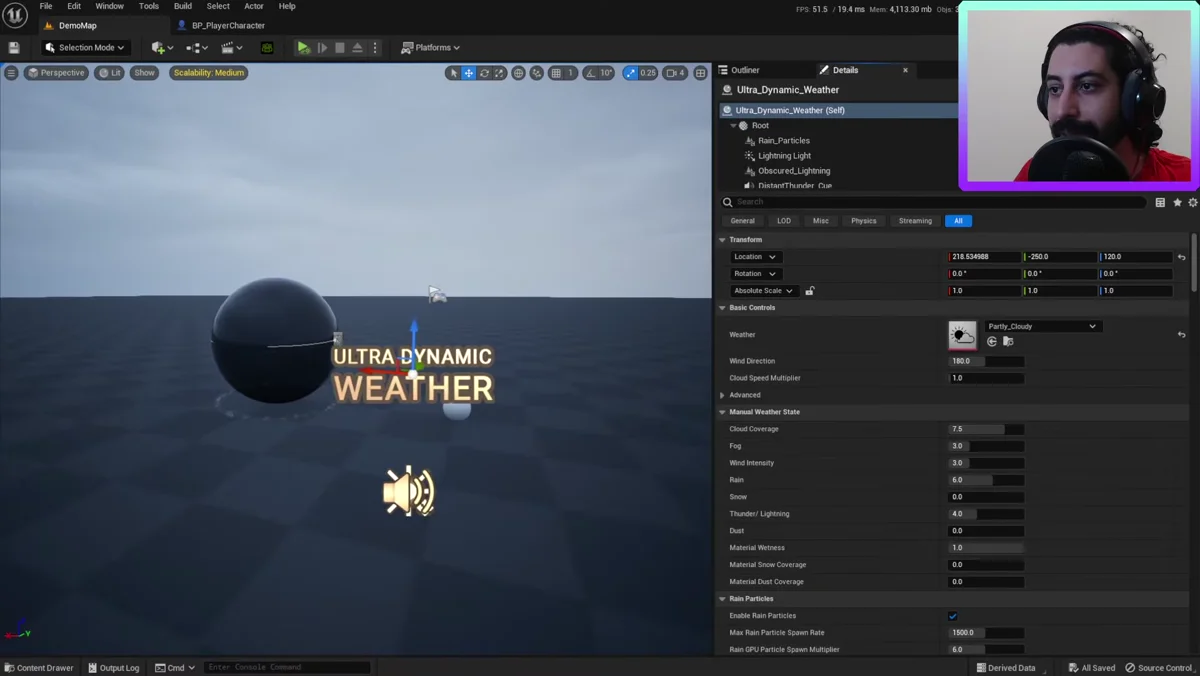Click the Scalability: Medium button
The height and width of the screenshot is (676, 1200).
(209, 72)
